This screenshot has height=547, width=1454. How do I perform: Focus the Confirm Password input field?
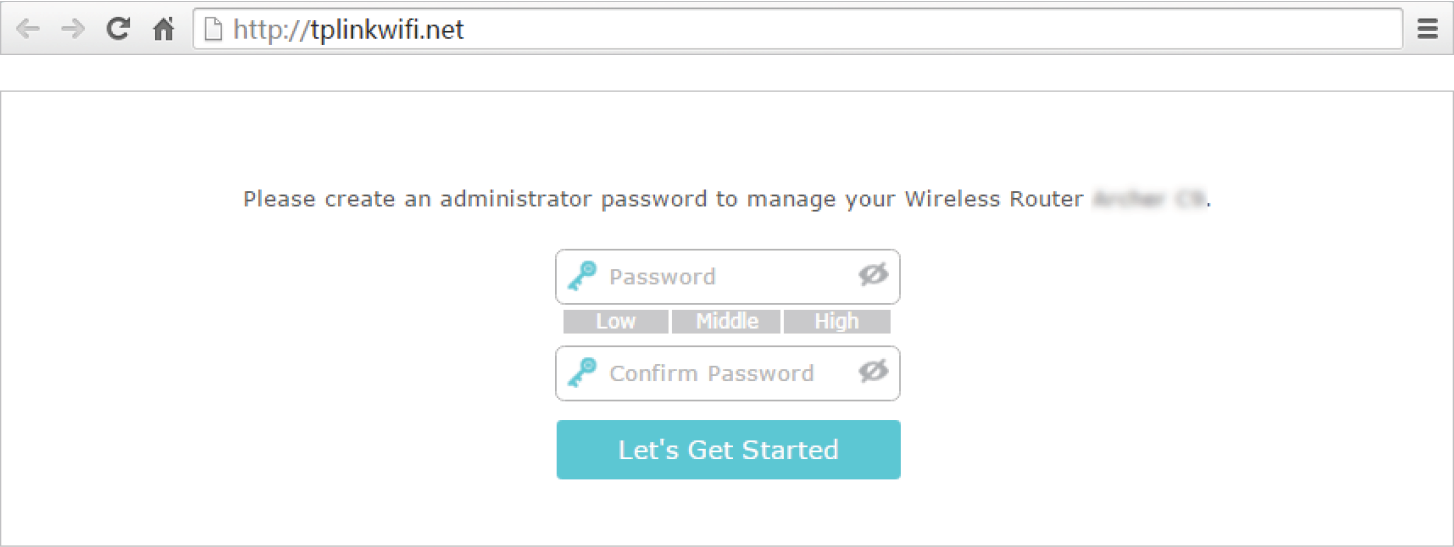[x=728, y=373]
